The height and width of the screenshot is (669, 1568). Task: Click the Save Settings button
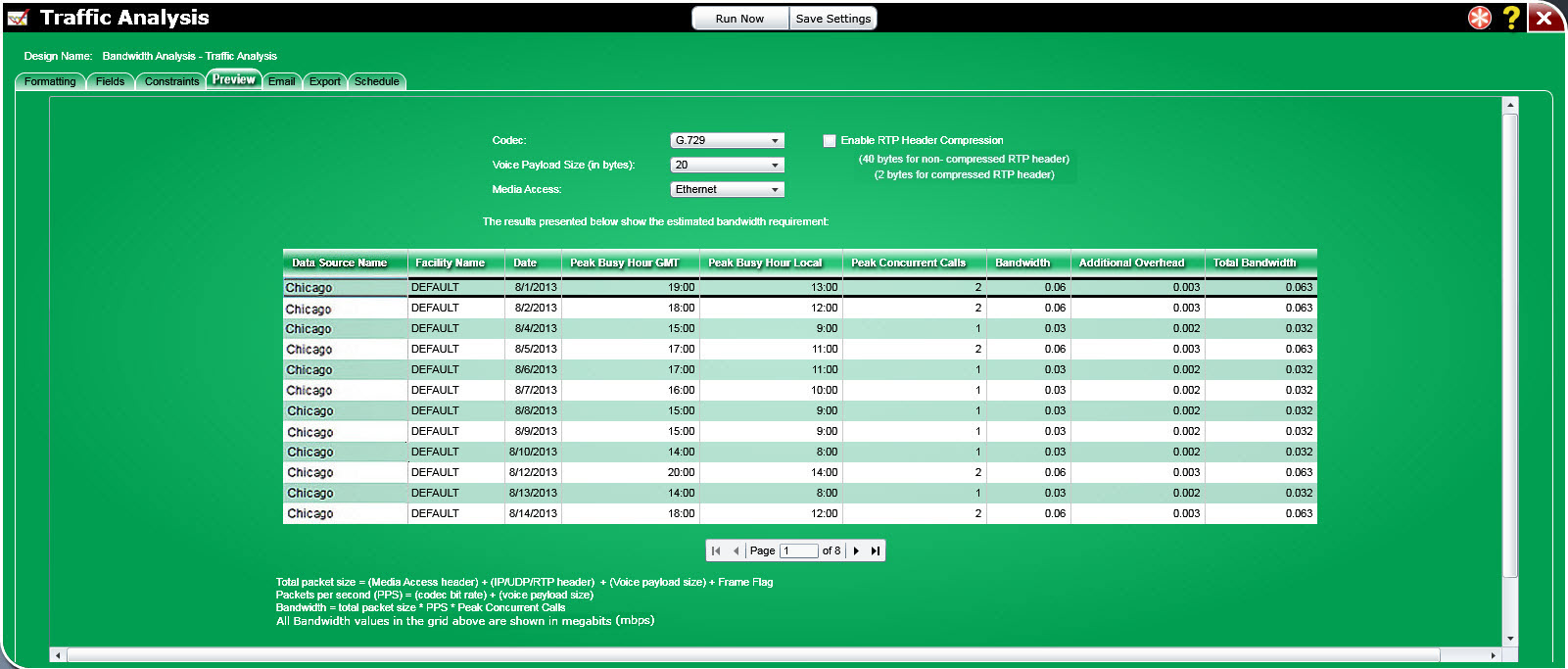[x=832, y=19]
